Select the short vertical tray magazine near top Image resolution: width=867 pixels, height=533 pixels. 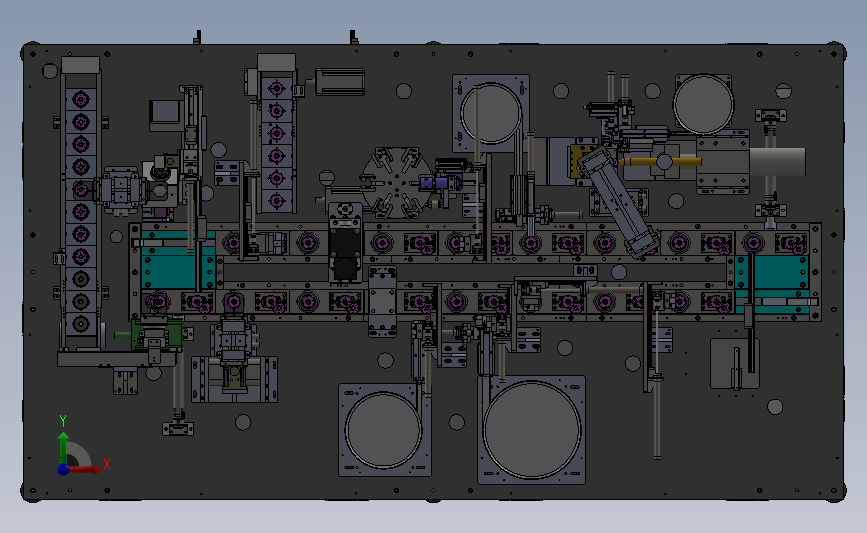point(276,134)
